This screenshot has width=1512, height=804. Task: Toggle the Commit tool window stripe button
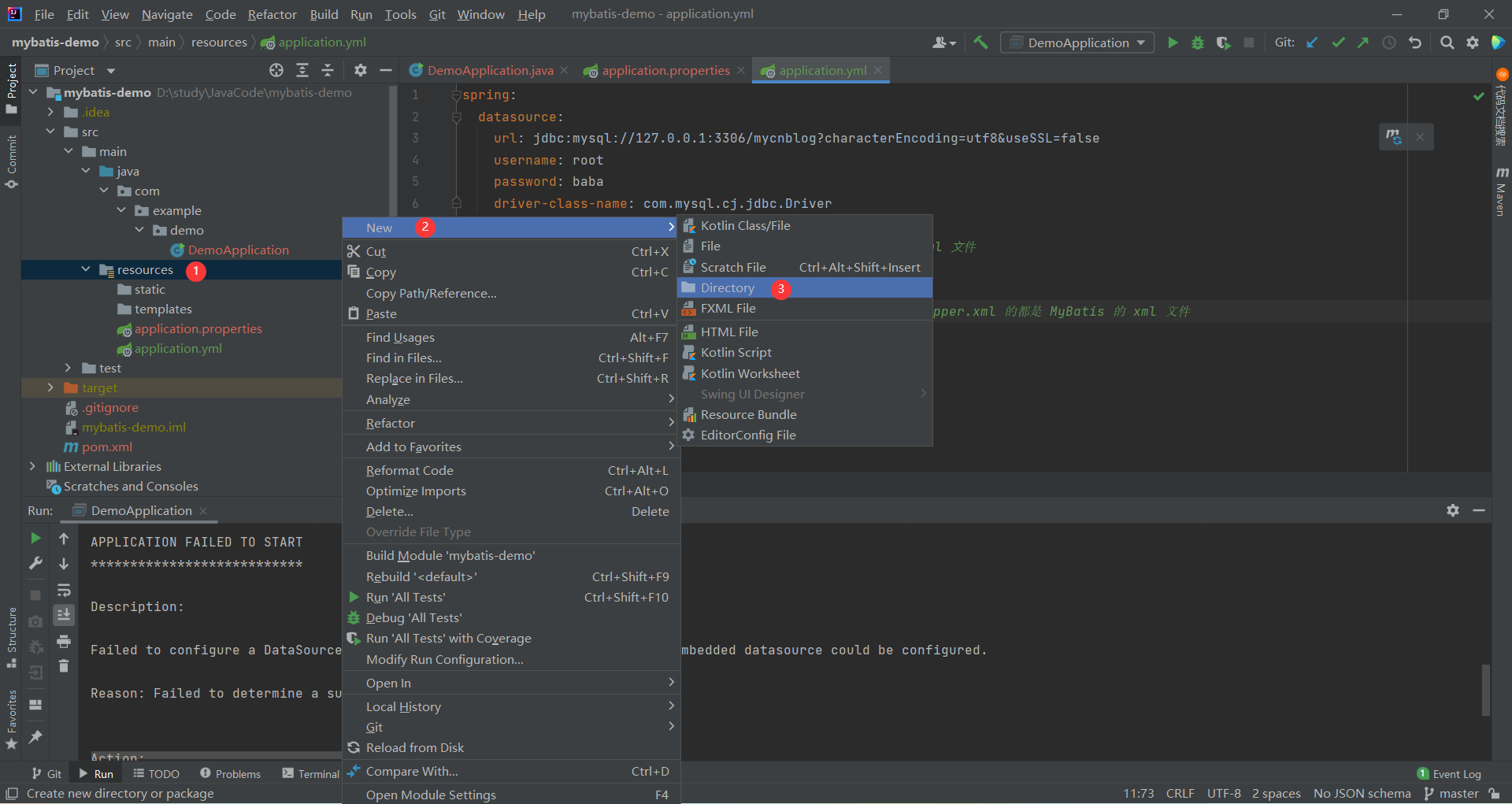(x=11, y=161)
